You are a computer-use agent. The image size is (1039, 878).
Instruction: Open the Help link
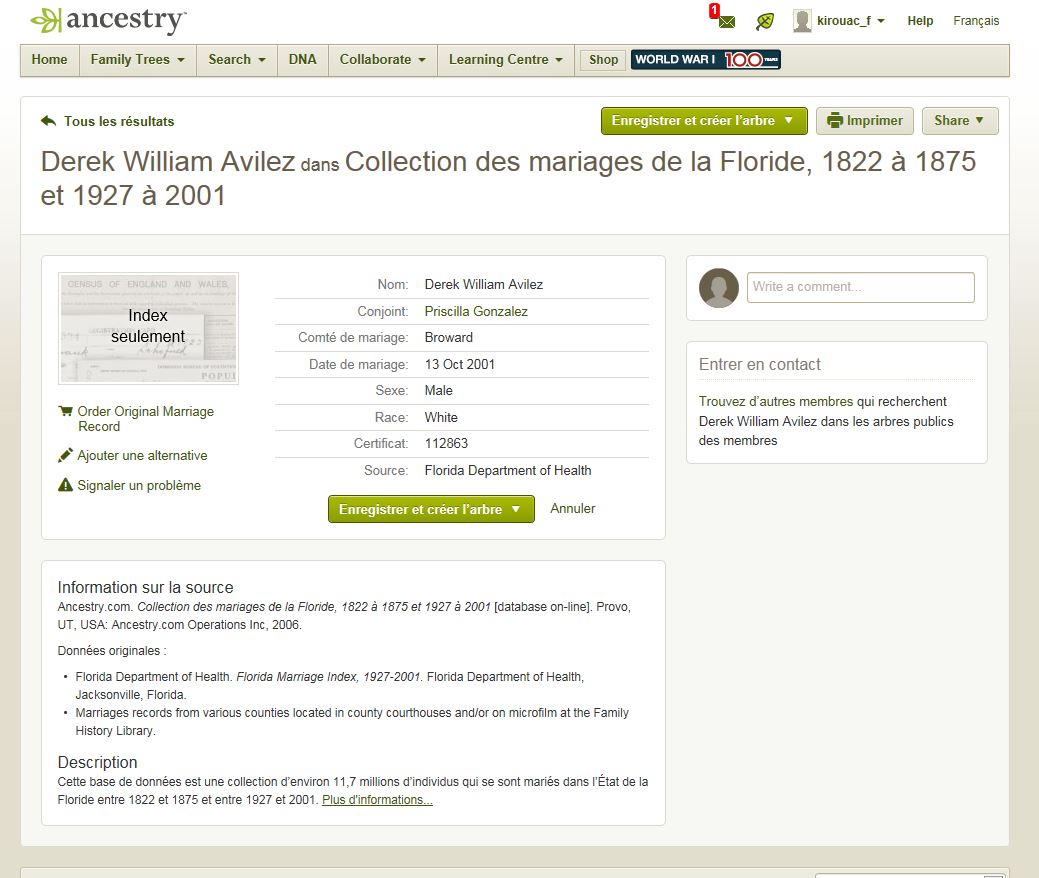tap(920, 21)
